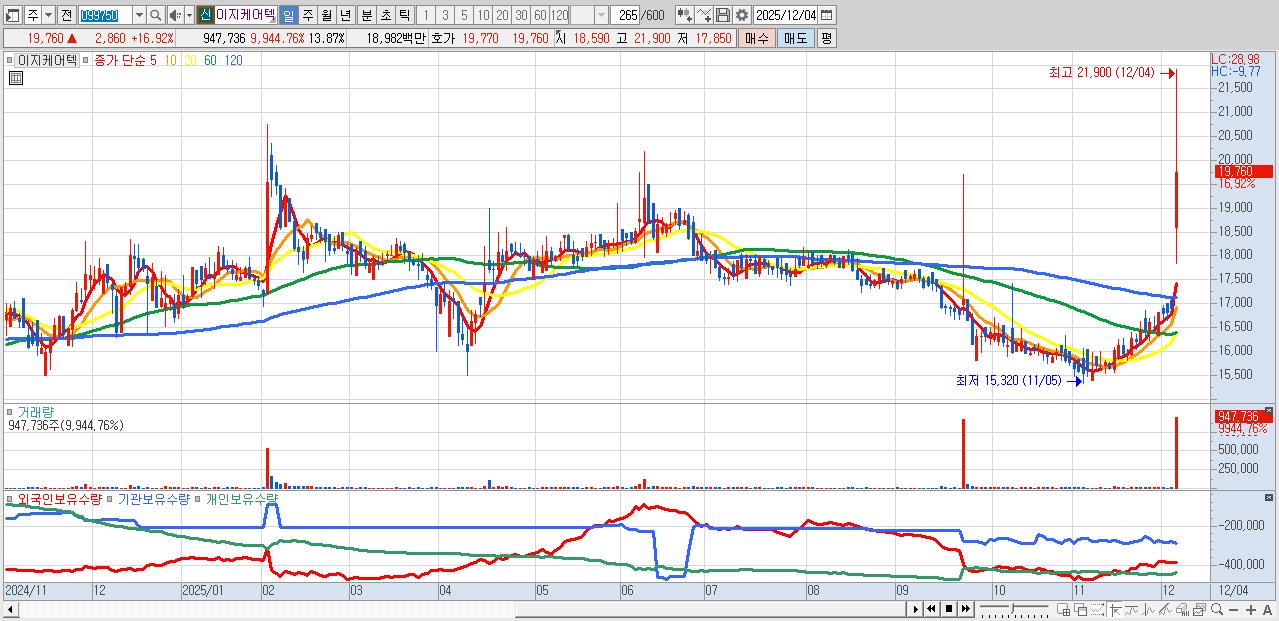
Task: Click the fast-forward replay button
Action: (965, 608)
